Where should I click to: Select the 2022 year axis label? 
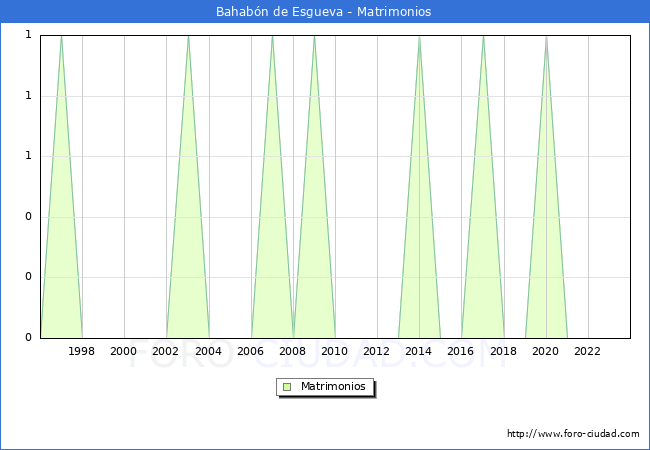click(588, 351)
